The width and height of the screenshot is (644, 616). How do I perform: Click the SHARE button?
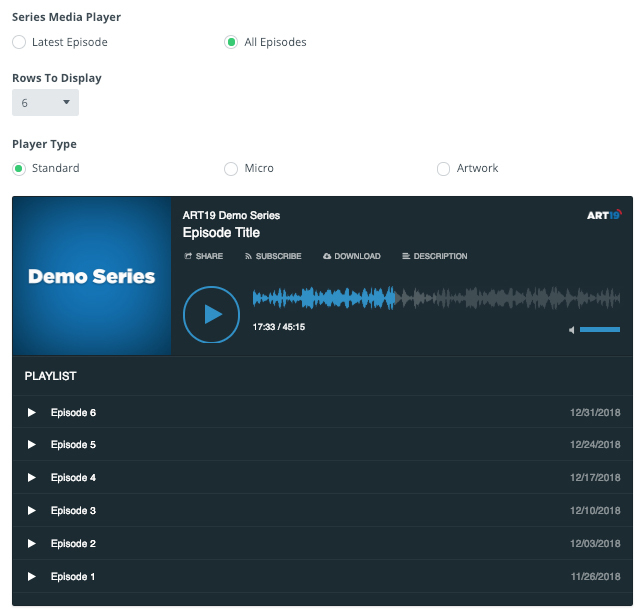coord(203,256)
